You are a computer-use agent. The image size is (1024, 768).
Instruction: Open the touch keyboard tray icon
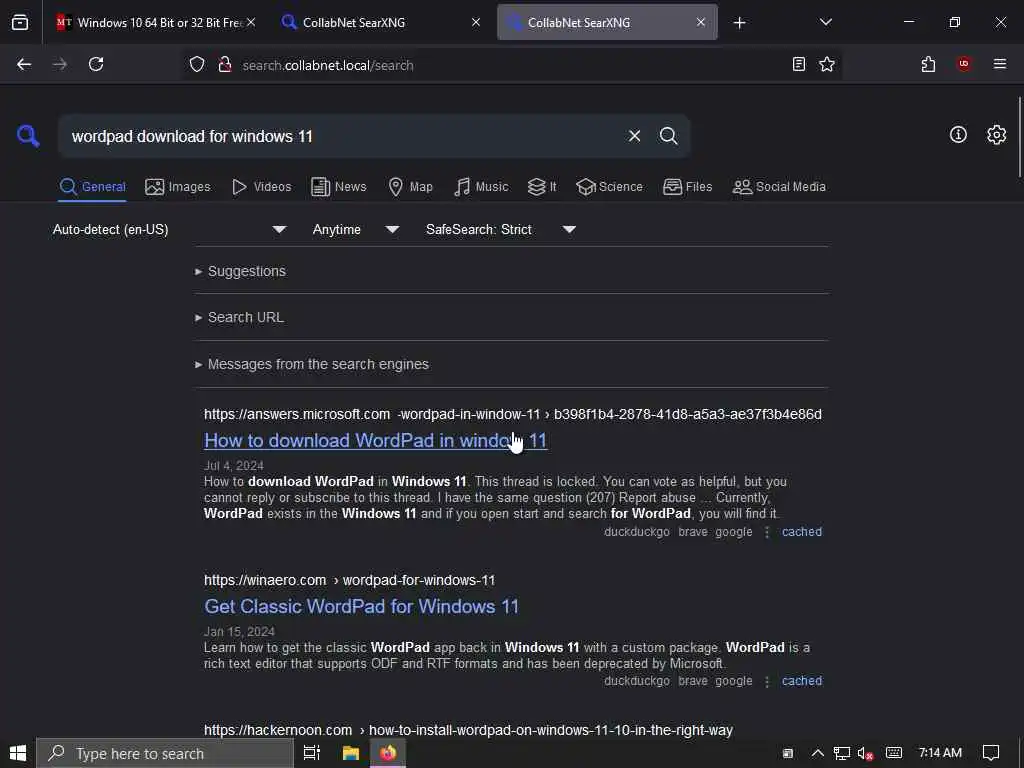[x=893, y=753]
